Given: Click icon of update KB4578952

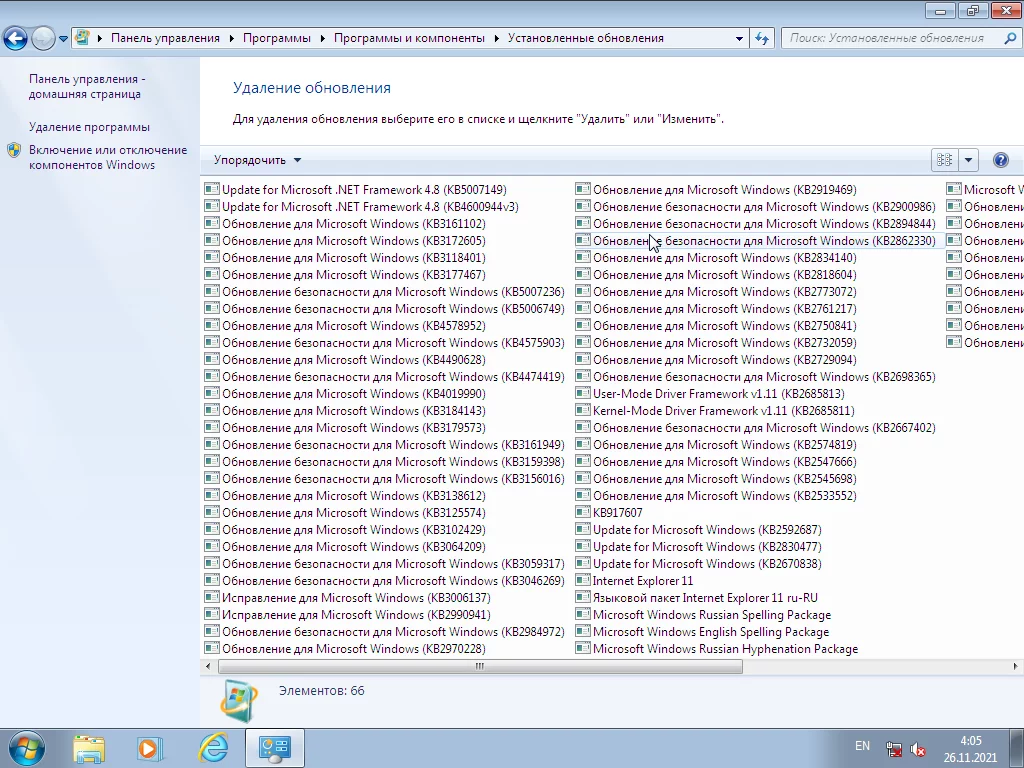Looking at the screenshot, I should click(212, 325).
